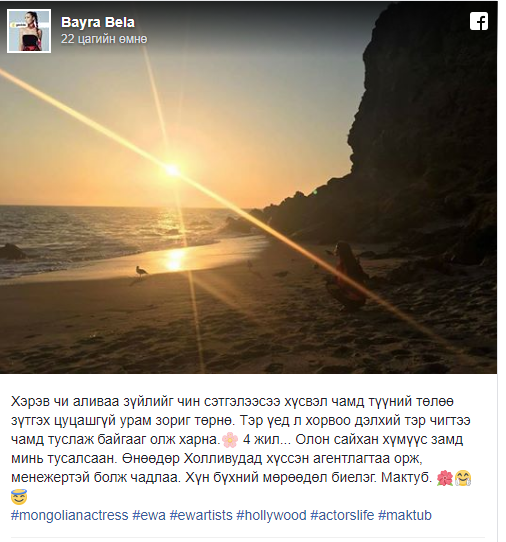Select the #hollywood hashtag
506x542 pixels.
pyautogui.click(x=271, y=515)
